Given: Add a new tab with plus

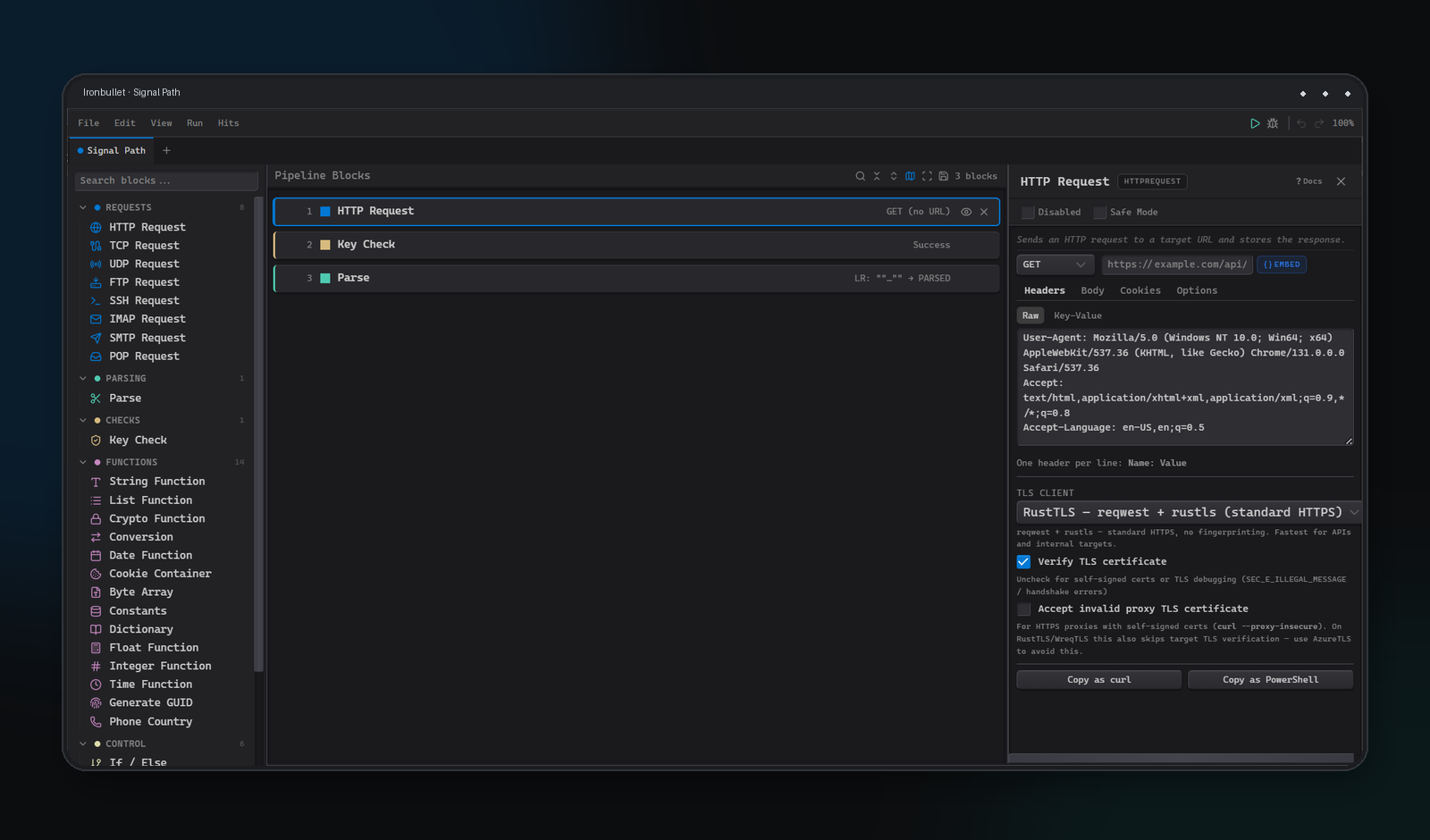Looking at the screenshot, I should 166,151.
